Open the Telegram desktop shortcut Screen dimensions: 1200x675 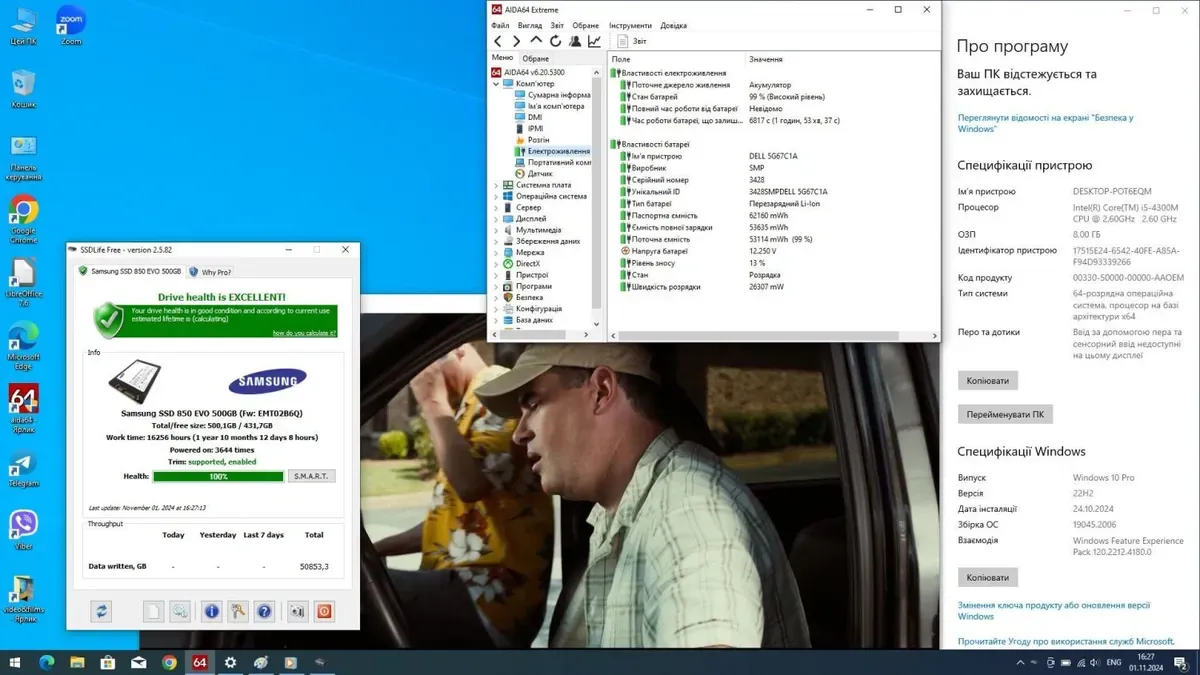[x=23, y=468]
